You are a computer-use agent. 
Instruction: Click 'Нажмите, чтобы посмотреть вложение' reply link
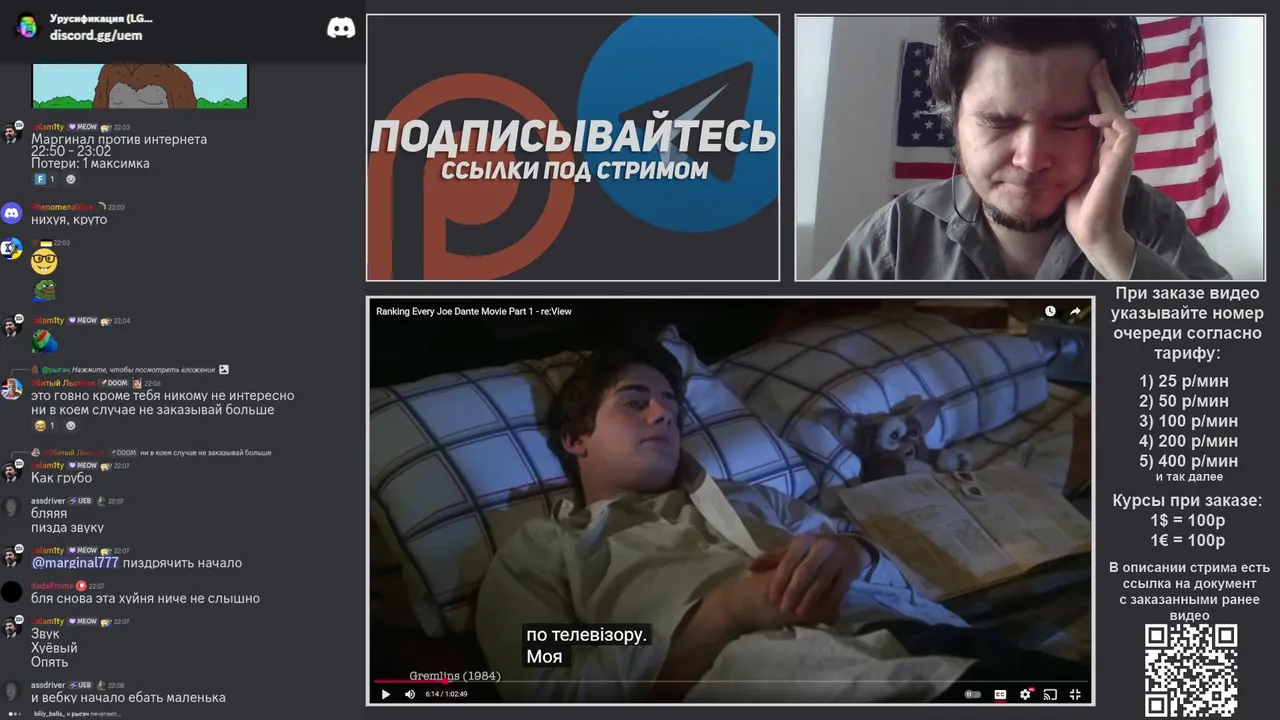point(144,369)
